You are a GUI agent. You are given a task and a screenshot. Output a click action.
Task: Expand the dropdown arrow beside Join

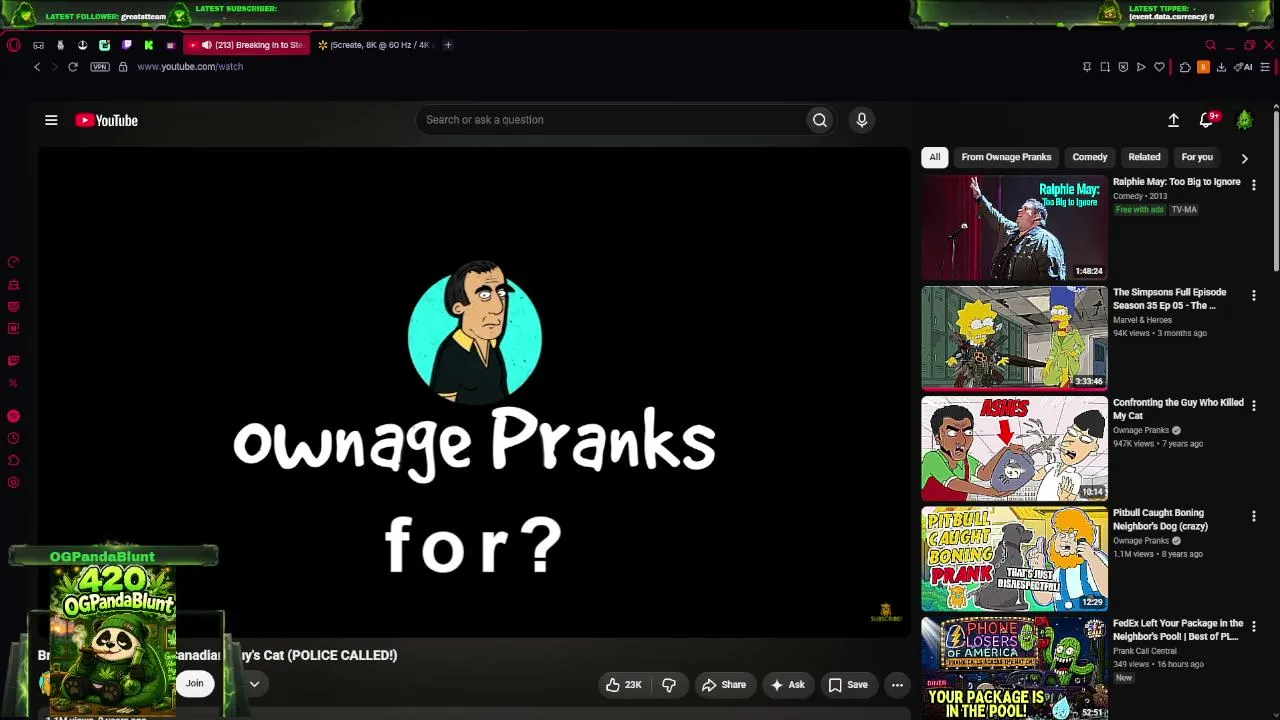(x=254, y=684)
